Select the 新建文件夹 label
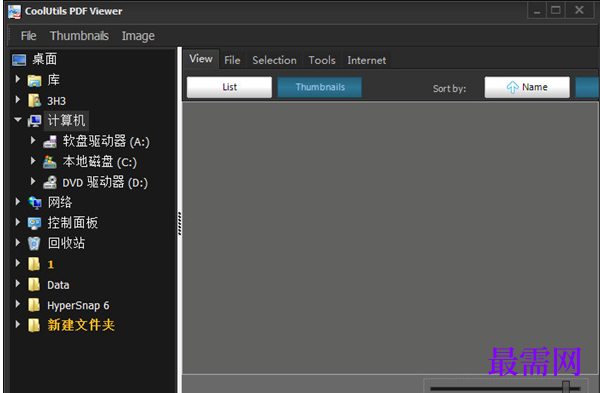 pos(81,325)
